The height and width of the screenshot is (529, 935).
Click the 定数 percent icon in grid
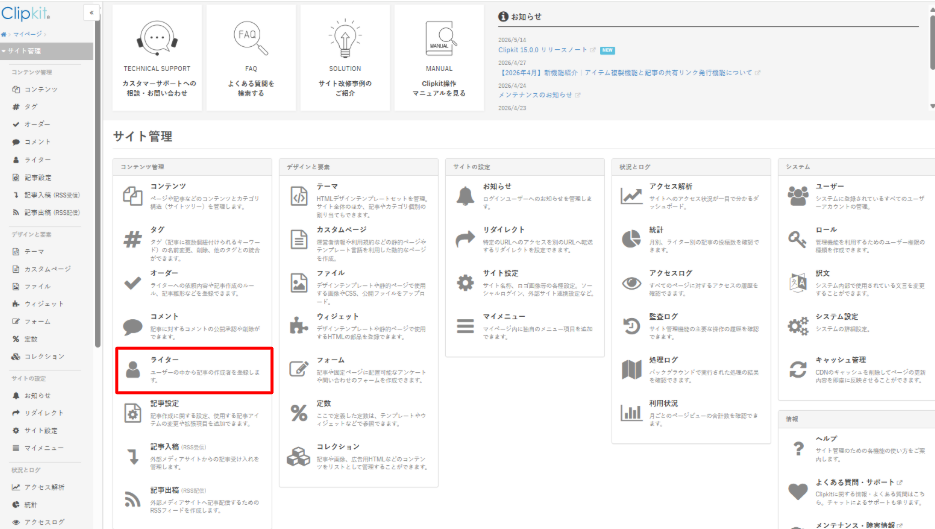point(299,413)
